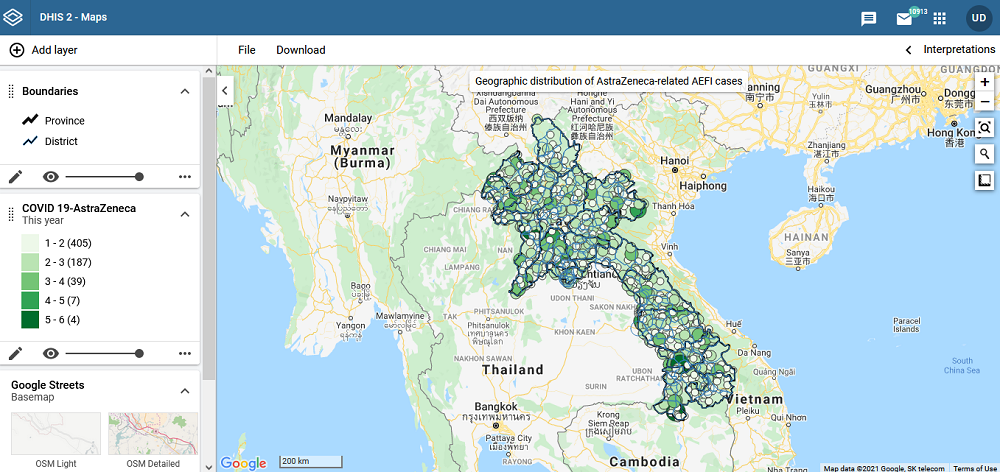Open the Download menu
This screenshot has width=1000, height=472.
[x=300, y=50]
